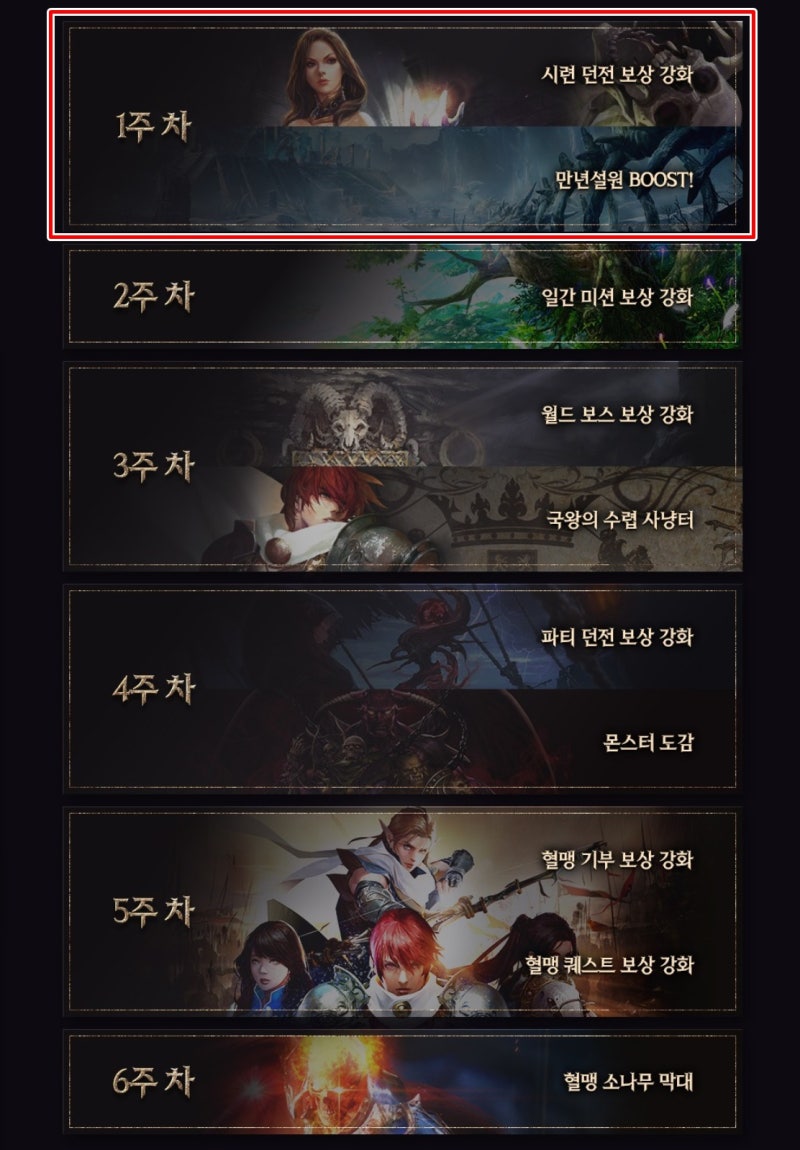Viewport: 800px width, 1150px height.
Task: Open the 시련 던전 보상 강화 entry
Action: tap(617, 74)
